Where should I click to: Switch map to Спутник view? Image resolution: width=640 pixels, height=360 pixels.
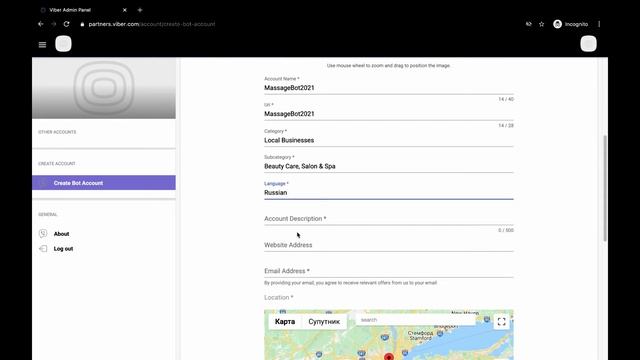[324, 322]
